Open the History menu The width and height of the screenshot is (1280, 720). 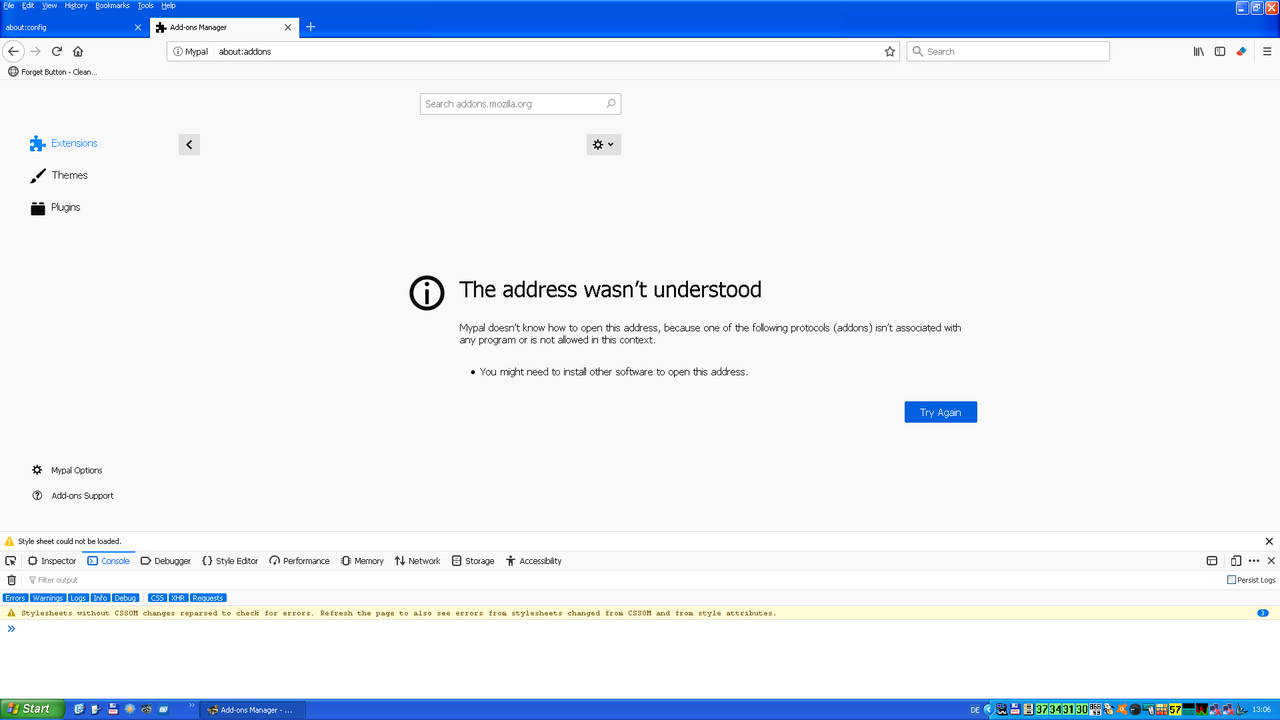[76, 6]
